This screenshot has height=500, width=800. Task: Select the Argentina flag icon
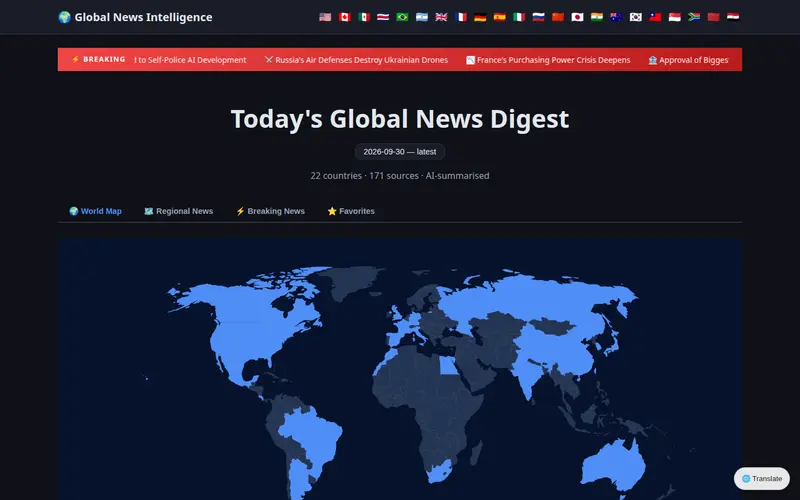point(422,17)
